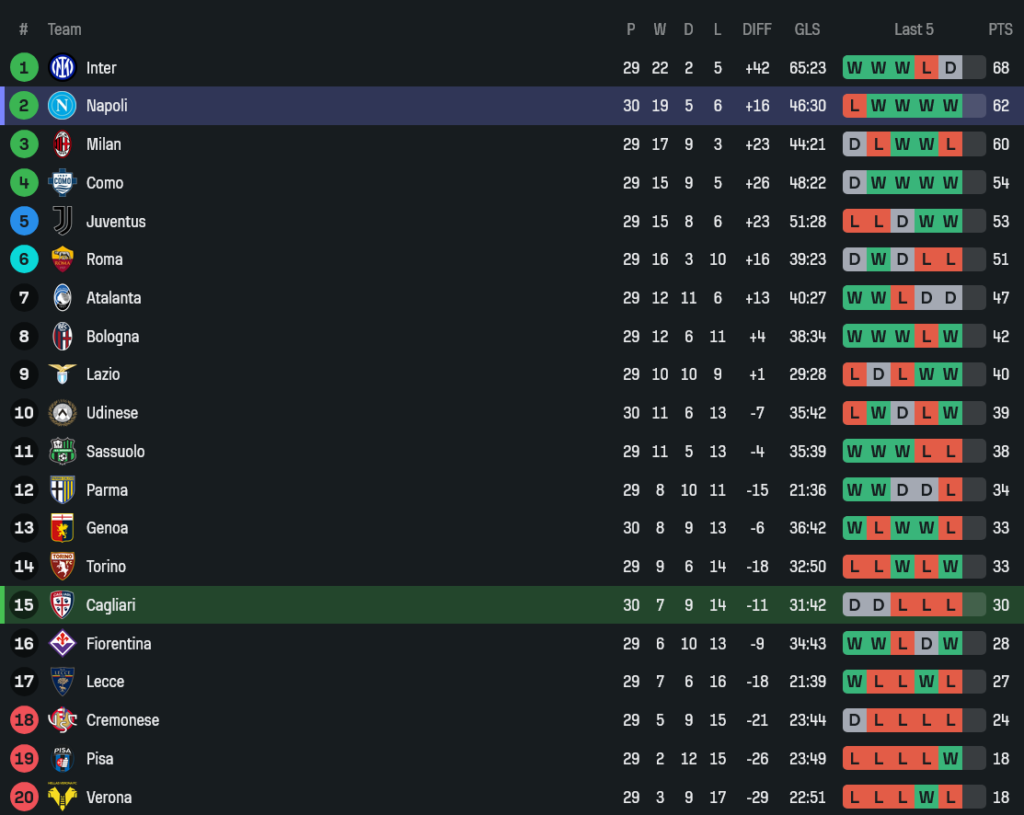1024x815 pixels.
Task: Click the Milan team crest
Action: [62, 144]
